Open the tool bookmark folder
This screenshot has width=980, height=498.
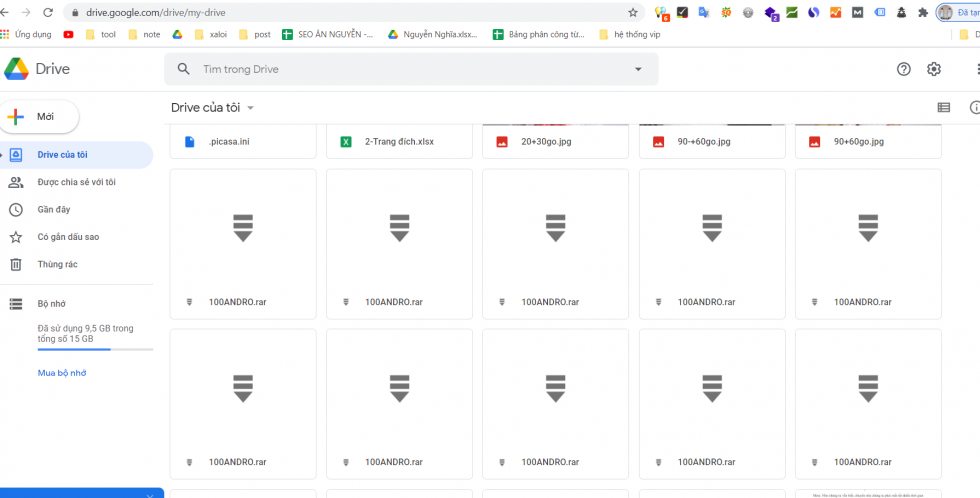pos(100,35)
